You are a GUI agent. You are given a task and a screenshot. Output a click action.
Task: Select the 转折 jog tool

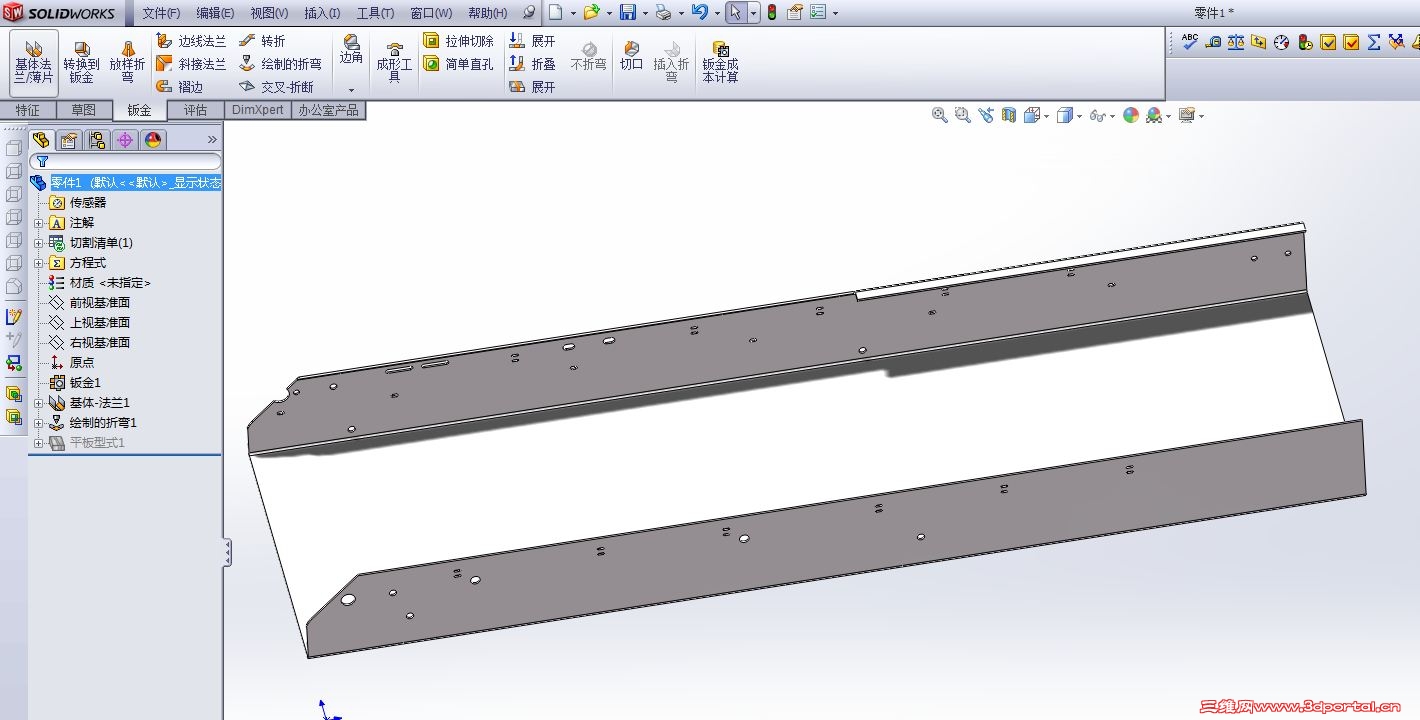[262, 41]
